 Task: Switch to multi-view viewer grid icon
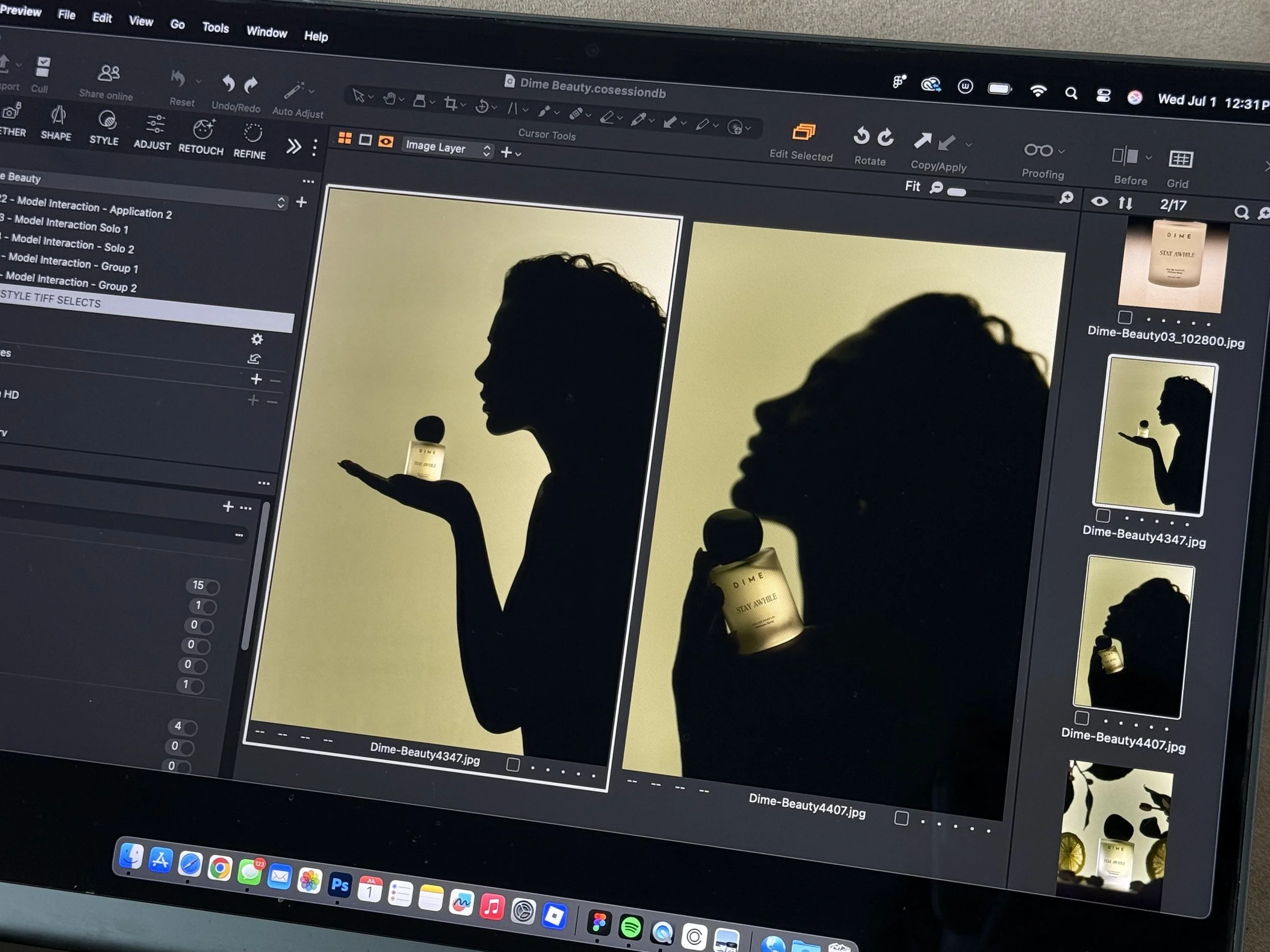(344, 138)
